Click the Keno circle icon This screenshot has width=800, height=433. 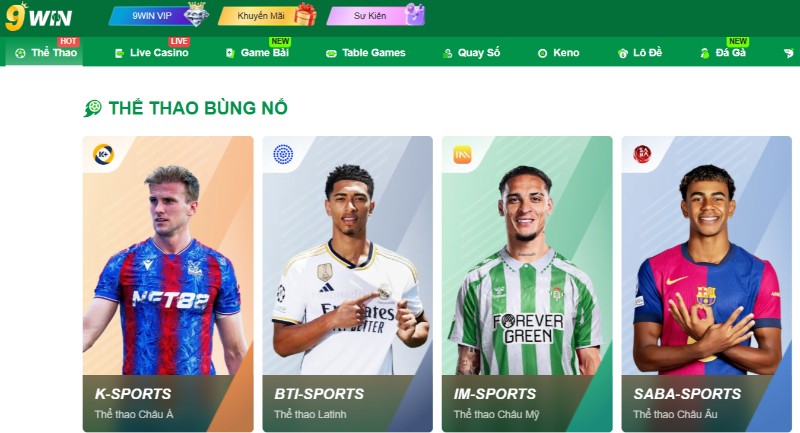click(x=542, y=53)
